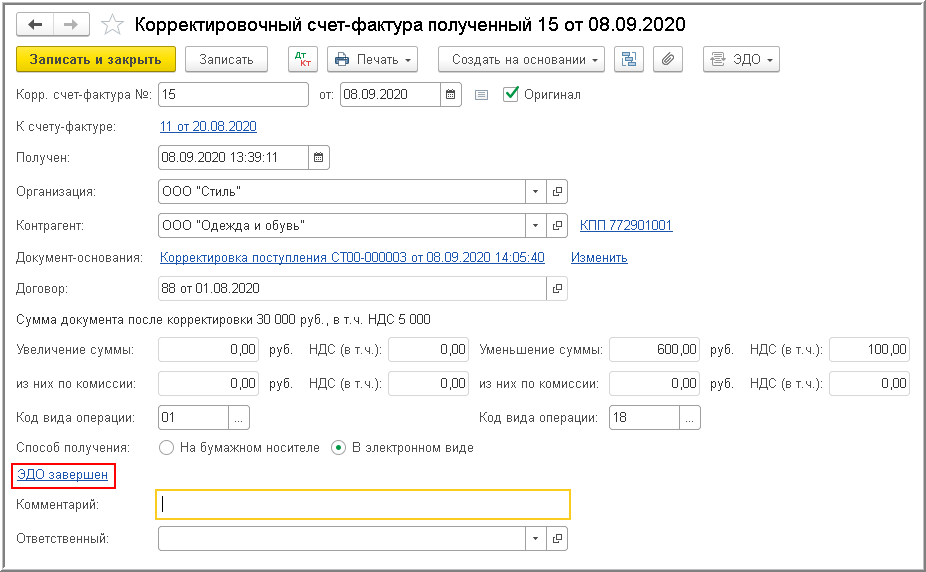The width and height of the screenshot is (926, 572).
Task: Toggle the Оригинал checkbox
Action: (511, 94)
